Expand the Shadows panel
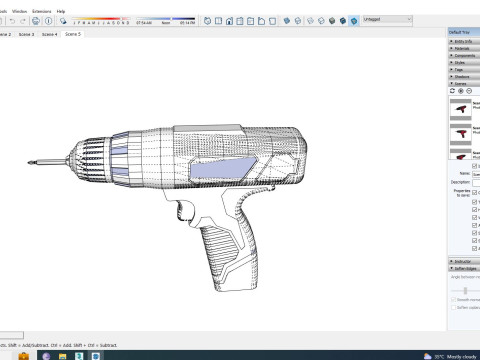480x360 pixels. pyautogui.click(x=464, y=76)
